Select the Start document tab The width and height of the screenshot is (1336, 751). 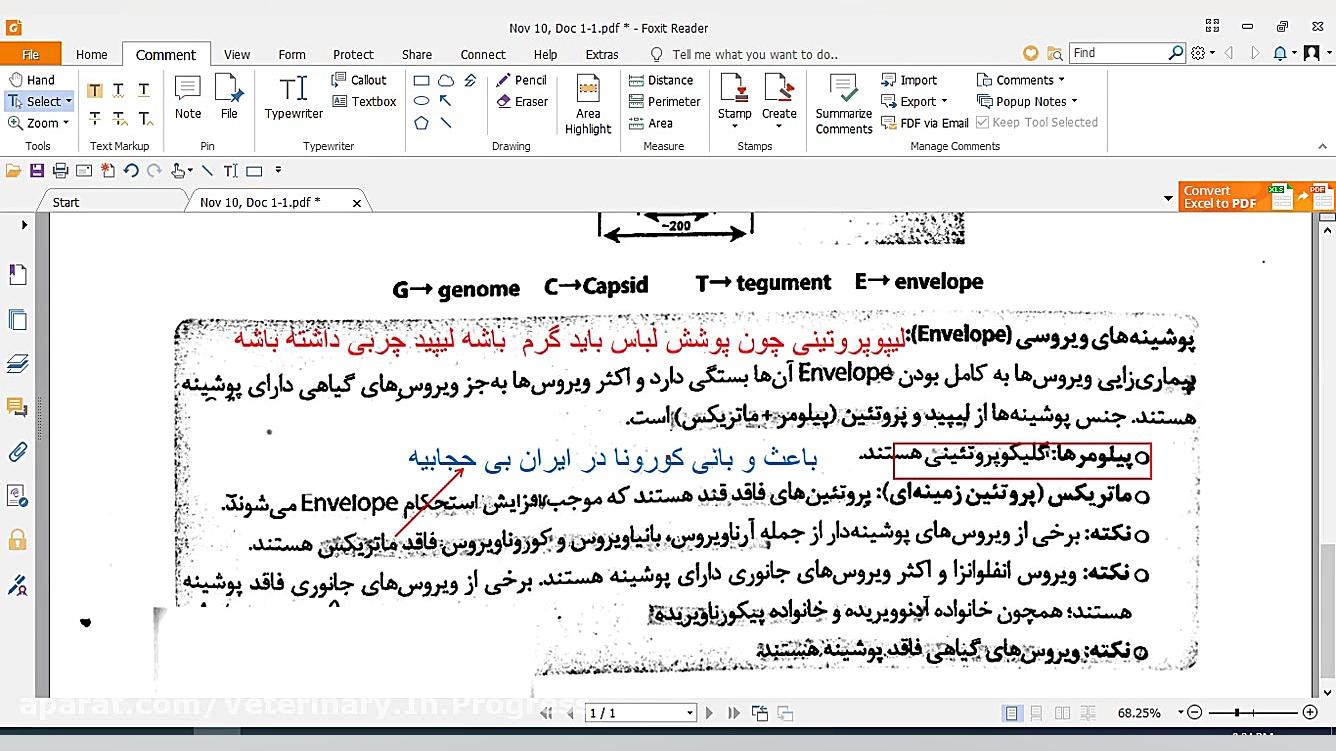click(65, 200)
